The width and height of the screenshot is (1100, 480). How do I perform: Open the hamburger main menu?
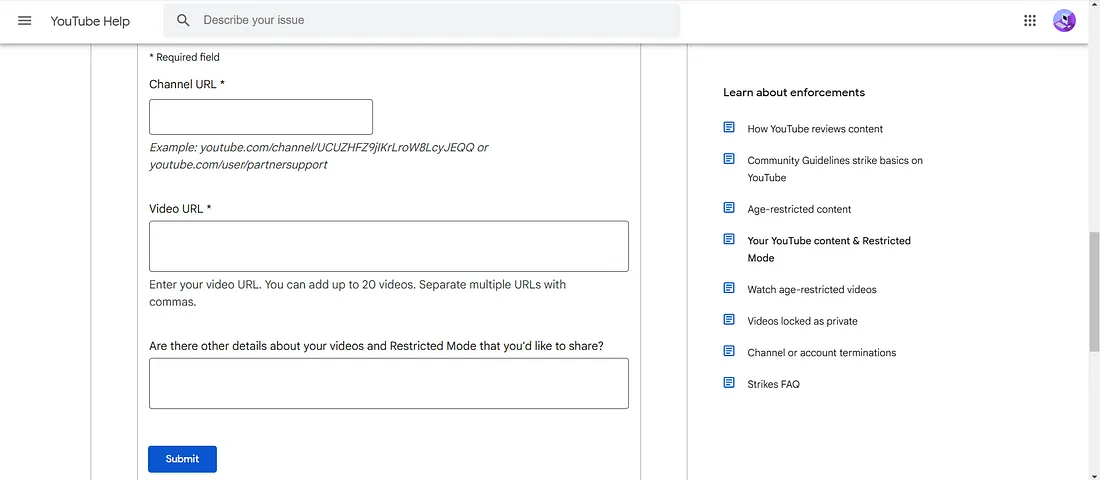click(25, 21)
